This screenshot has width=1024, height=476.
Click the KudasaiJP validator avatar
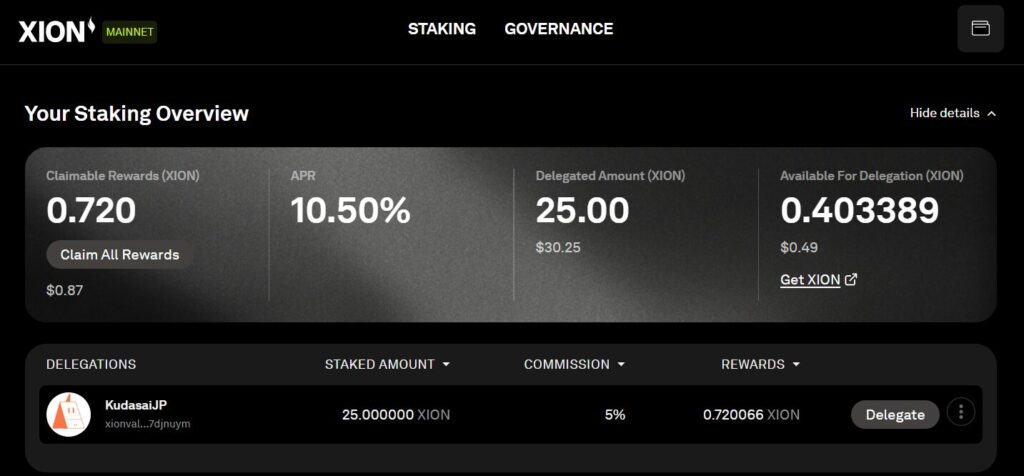[x=69, y=414]
